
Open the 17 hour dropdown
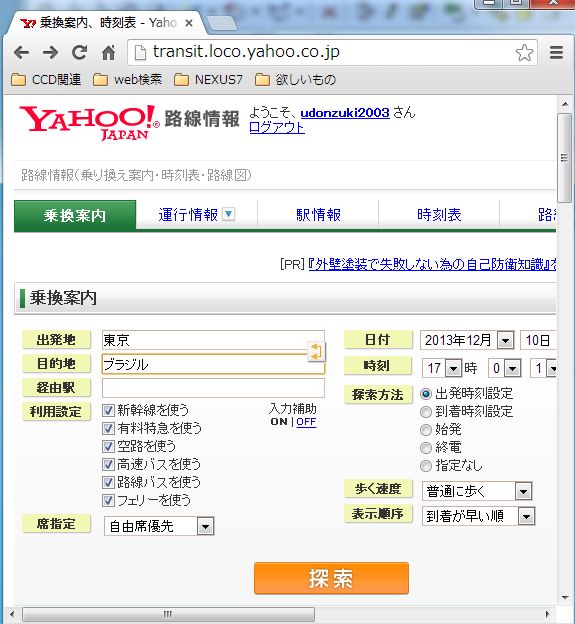click(x=442, y=368)
